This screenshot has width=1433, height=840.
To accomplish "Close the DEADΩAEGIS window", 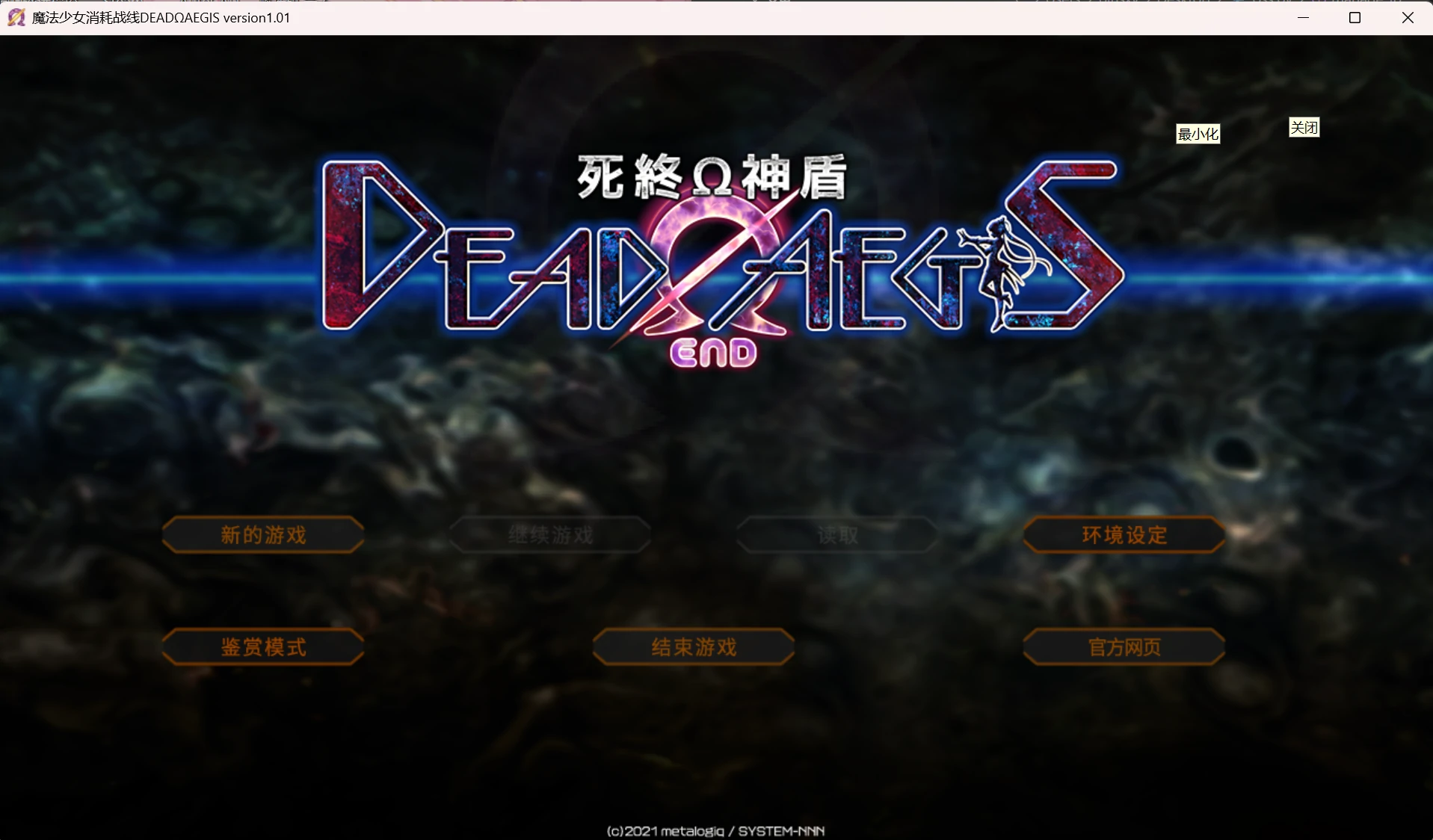I will (x=1408, y=17).
